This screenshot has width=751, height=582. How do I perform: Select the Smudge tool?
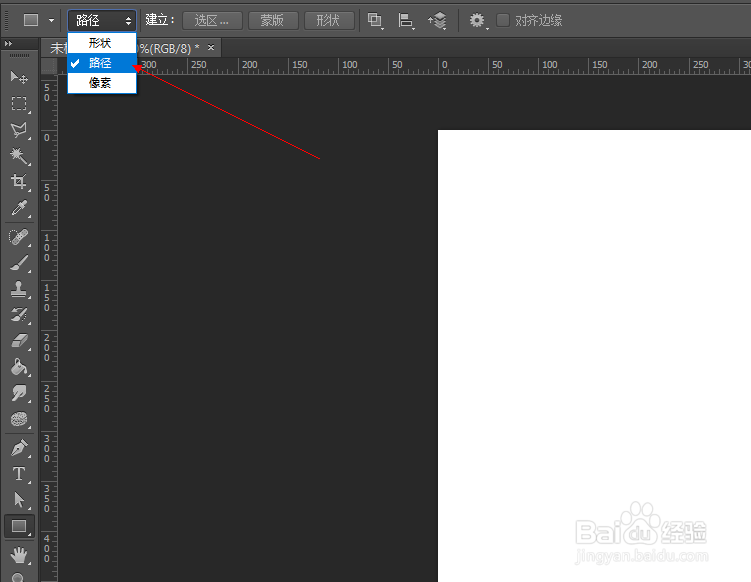(19, 393)
